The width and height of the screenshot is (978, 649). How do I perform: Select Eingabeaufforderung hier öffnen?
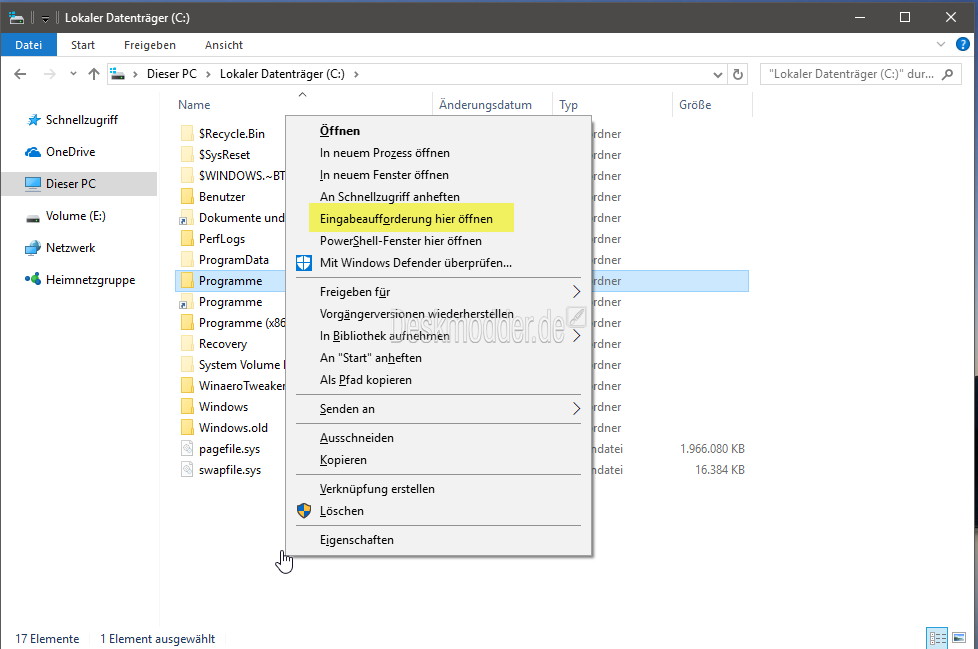click(x=438, y=219)
